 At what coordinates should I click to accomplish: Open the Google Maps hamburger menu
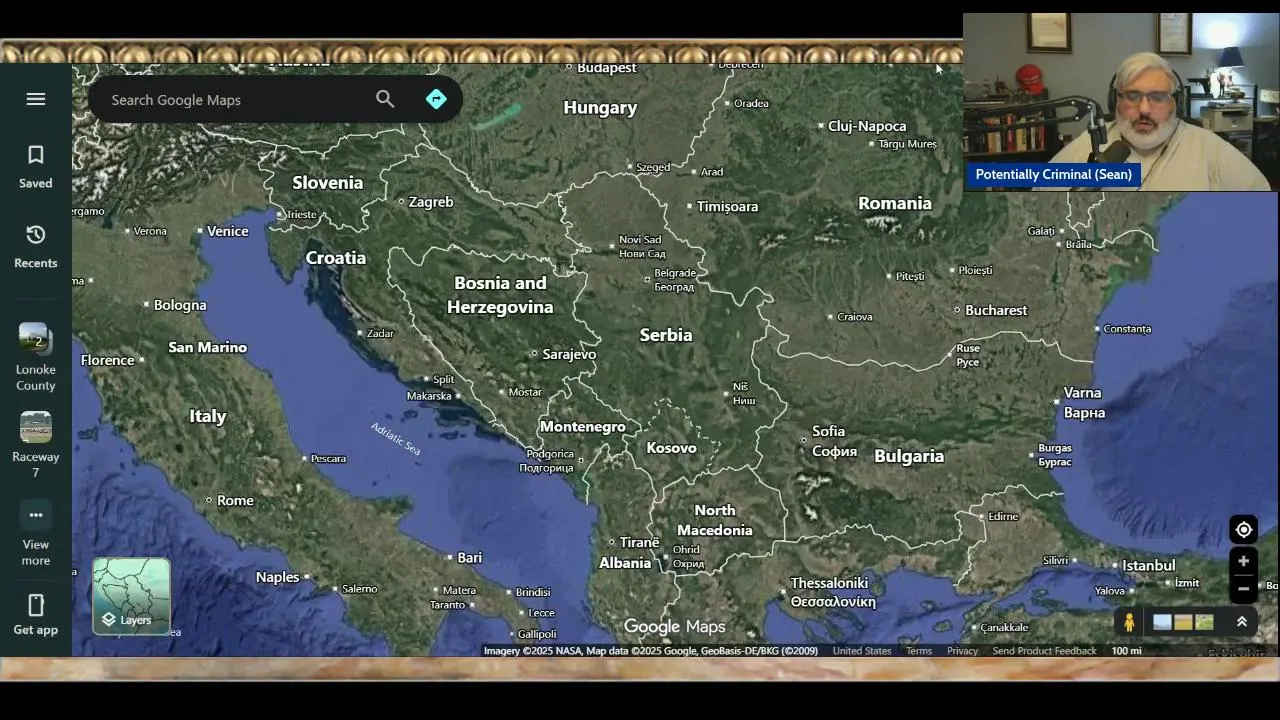(36, 99)
